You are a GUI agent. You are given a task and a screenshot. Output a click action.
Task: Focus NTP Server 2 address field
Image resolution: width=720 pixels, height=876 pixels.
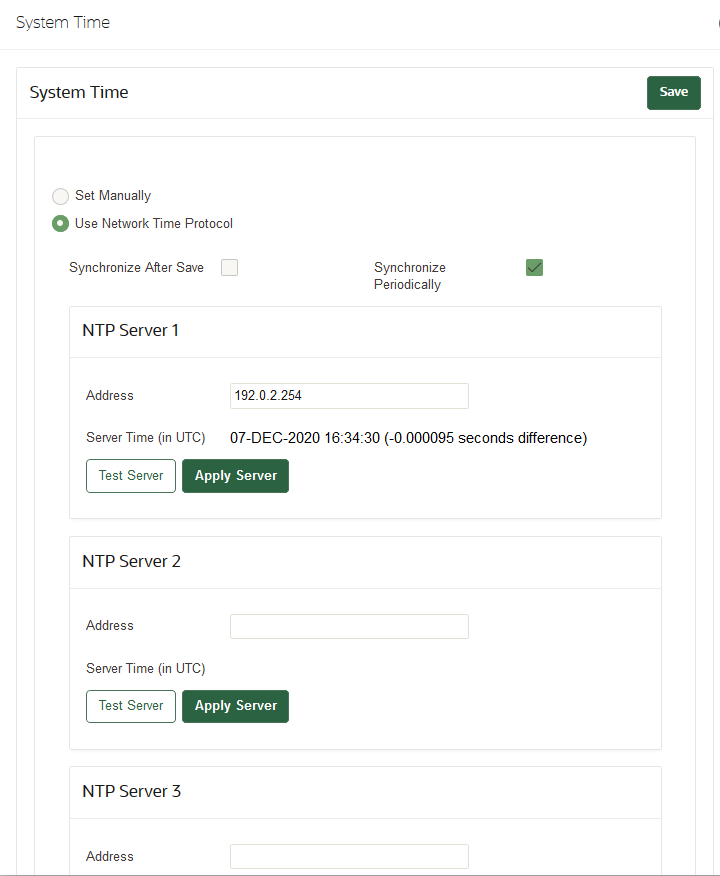[349, 626]
